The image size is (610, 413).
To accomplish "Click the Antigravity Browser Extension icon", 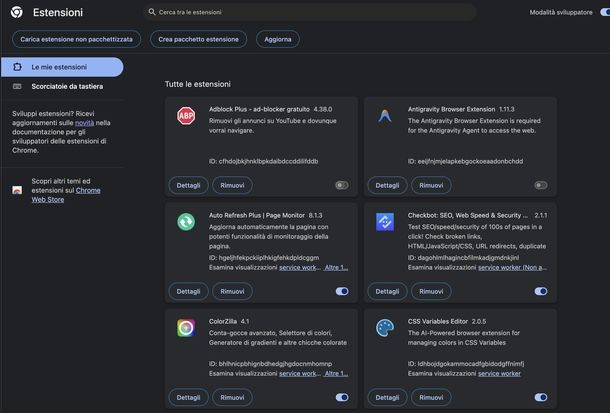I will [x=385, y=116].
